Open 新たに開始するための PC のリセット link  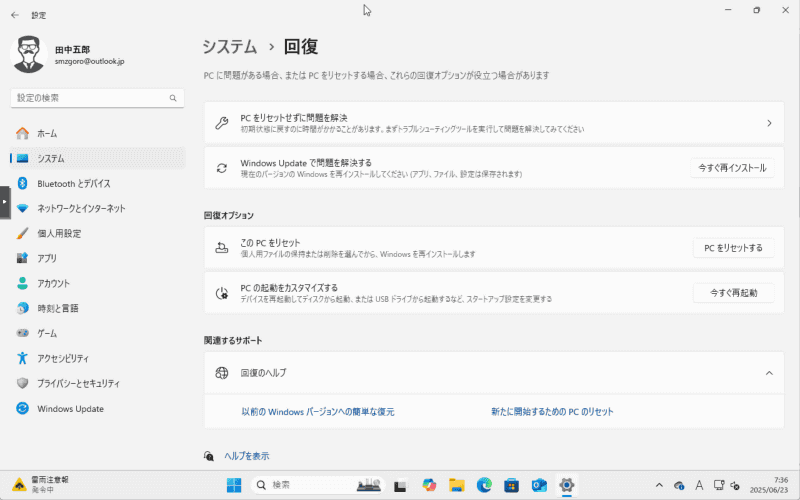pyautogui.click(x=552, y=412)
